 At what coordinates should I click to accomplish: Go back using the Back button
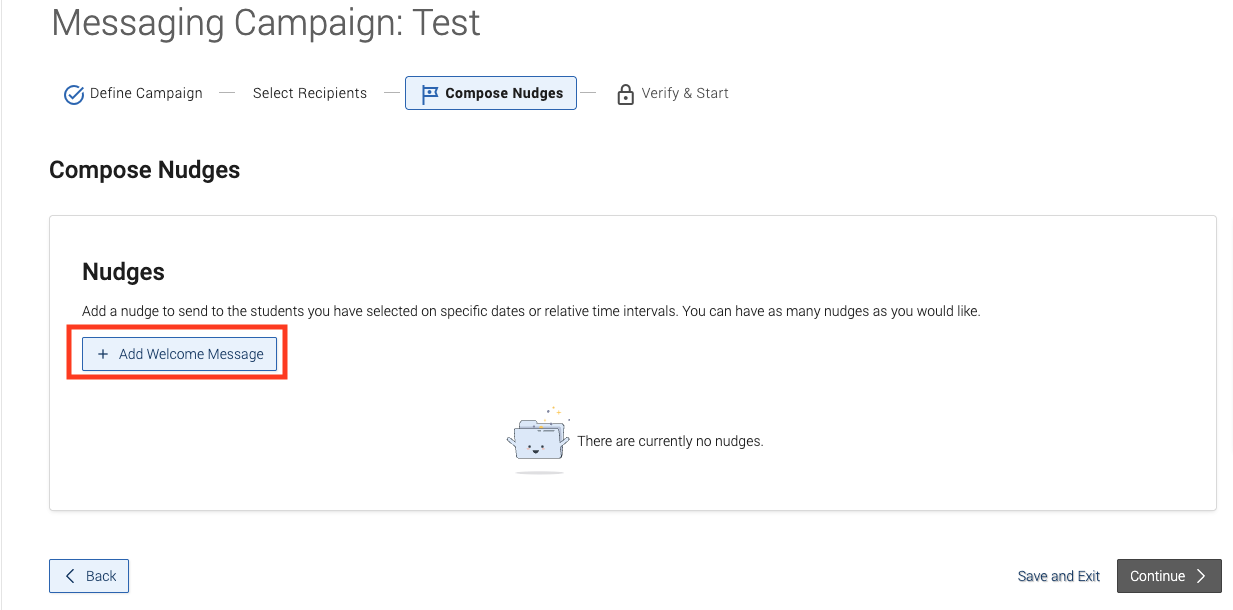(x=89, y=576)
